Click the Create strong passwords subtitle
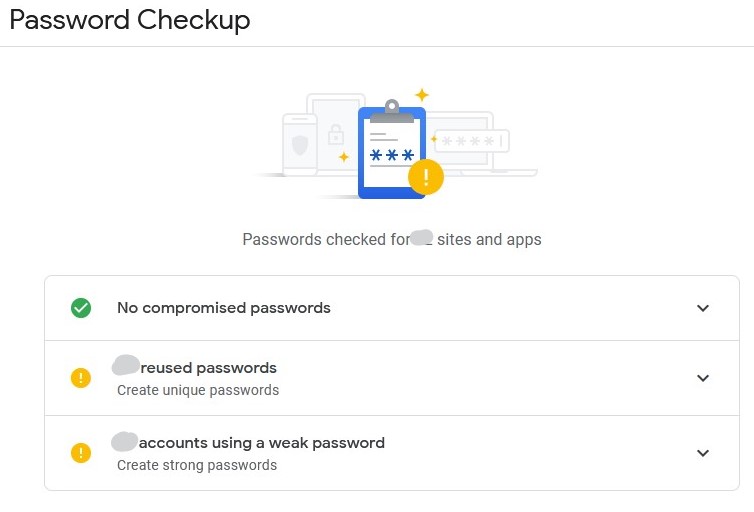Screen dimensions: 754x512 (197, 465)
